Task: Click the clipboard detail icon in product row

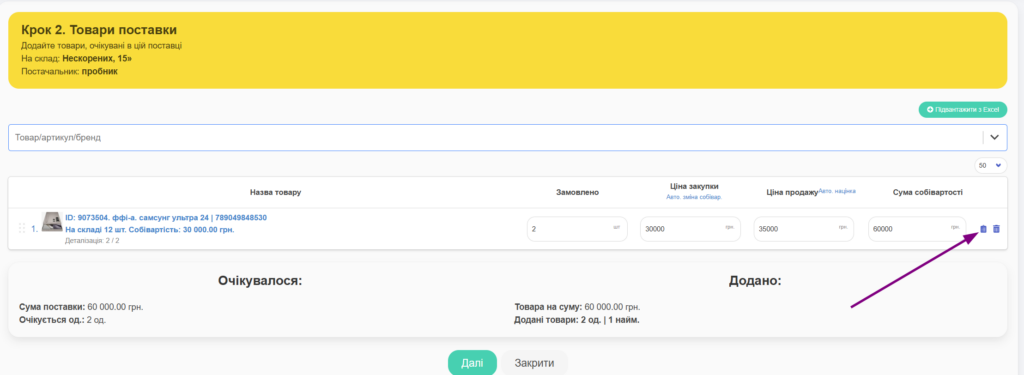Action: point(984,229)
